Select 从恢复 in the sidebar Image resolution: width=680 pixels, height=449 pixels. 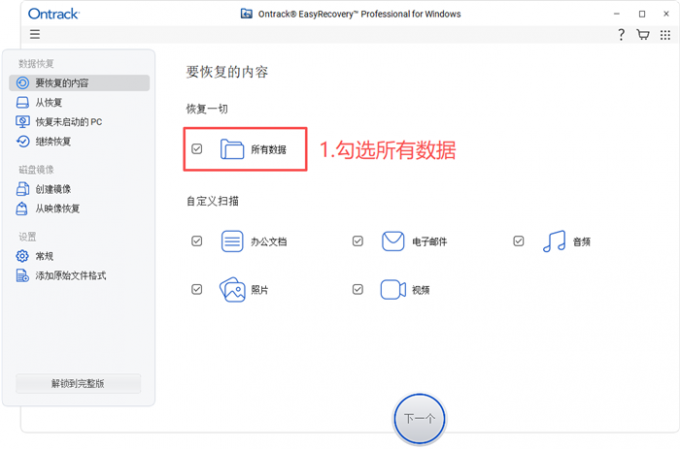click(x=48, y=102)
